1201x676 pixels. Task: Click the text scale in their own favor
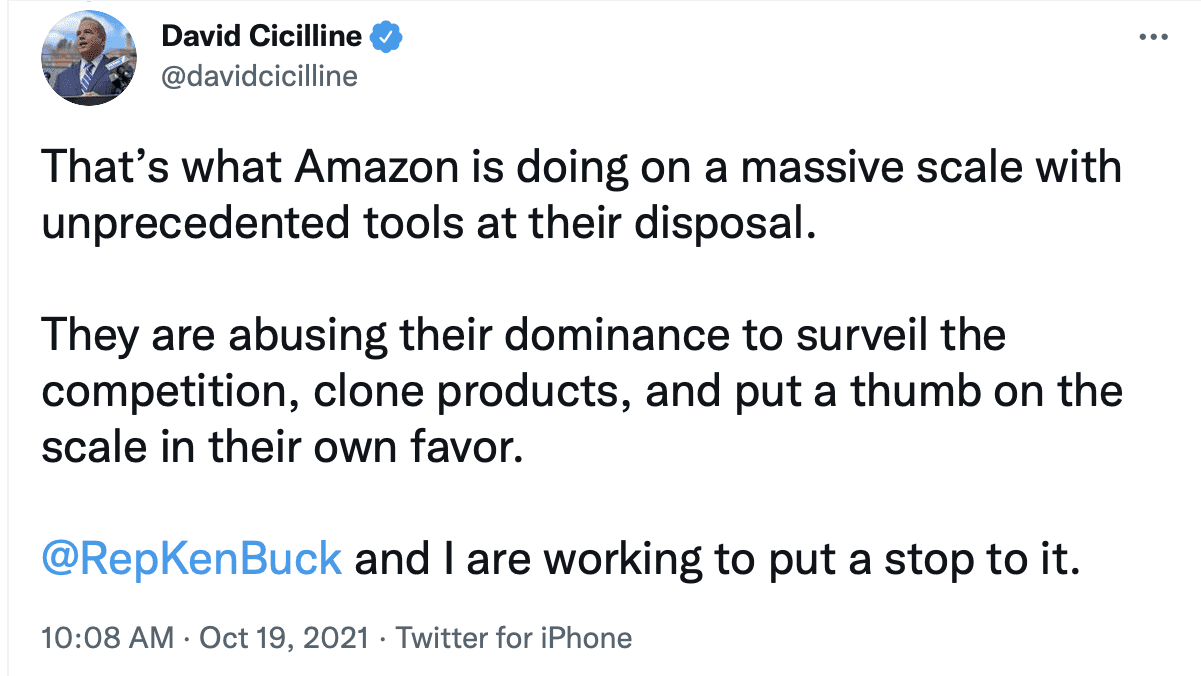tap(282, 448)
